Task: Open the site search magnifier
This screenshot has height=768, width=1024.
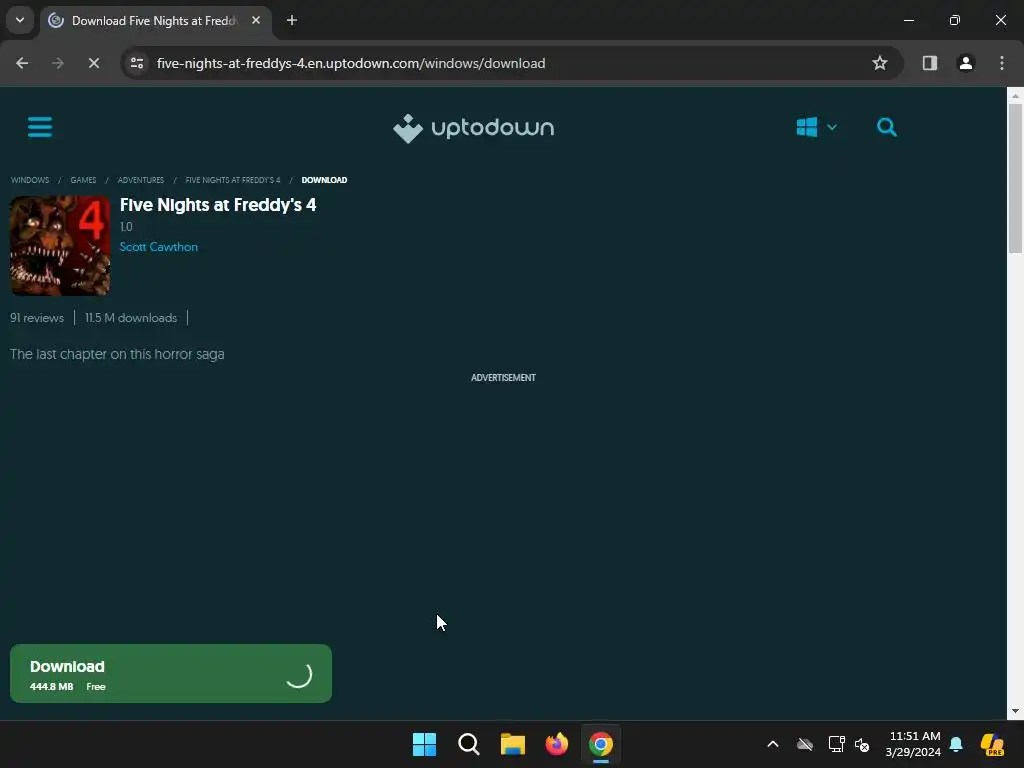Action: 886,127
